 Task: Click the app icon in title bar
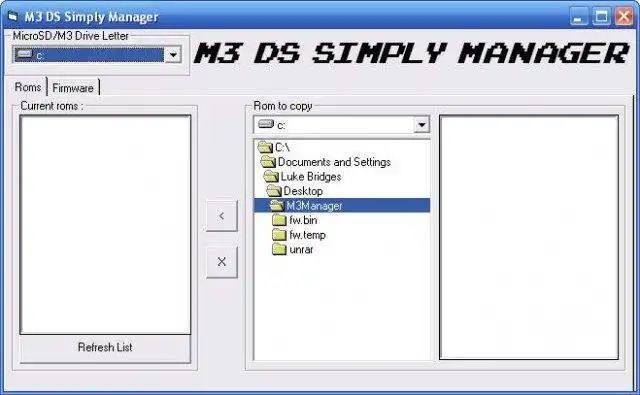pos(13,16)
